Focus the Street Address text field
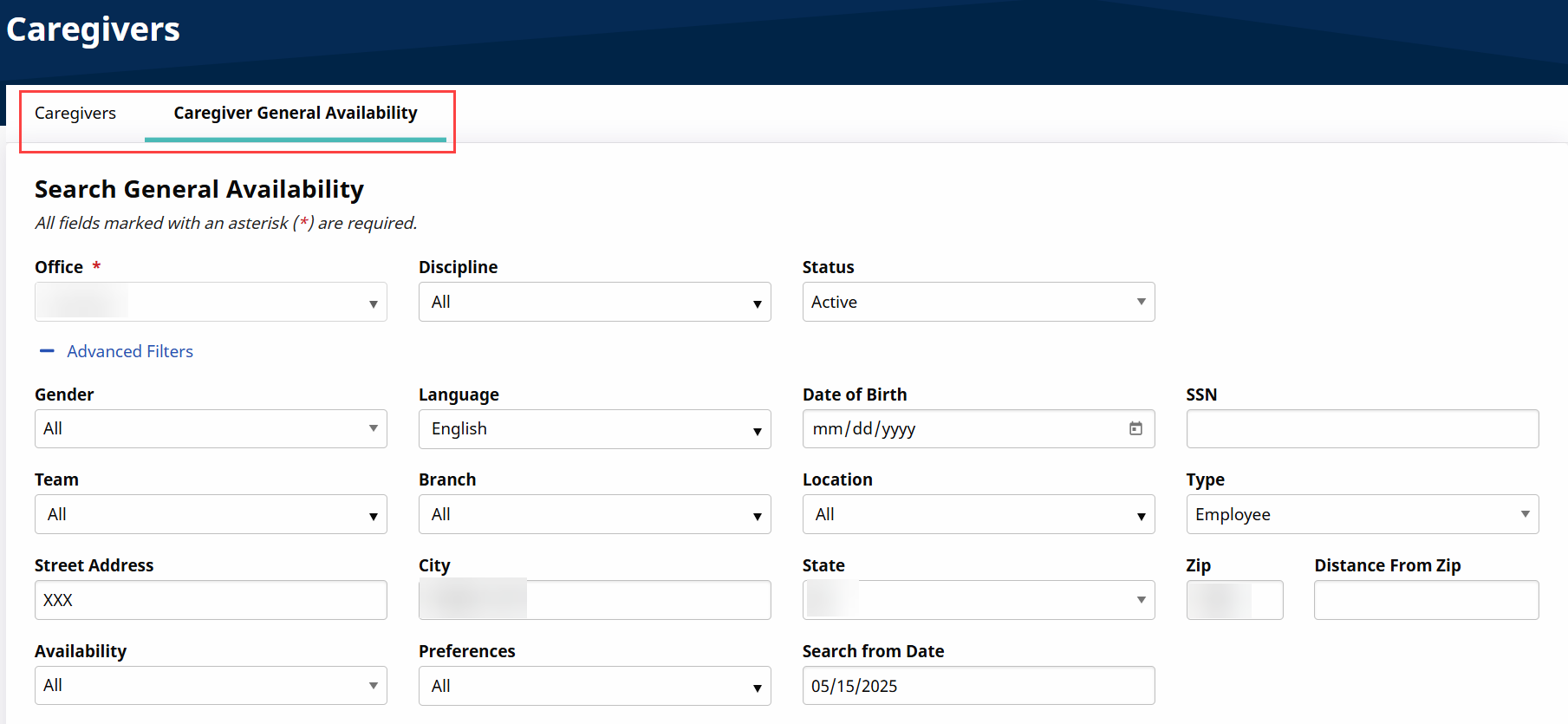This screenshot has width=1568, height=724. pos(211,600)
